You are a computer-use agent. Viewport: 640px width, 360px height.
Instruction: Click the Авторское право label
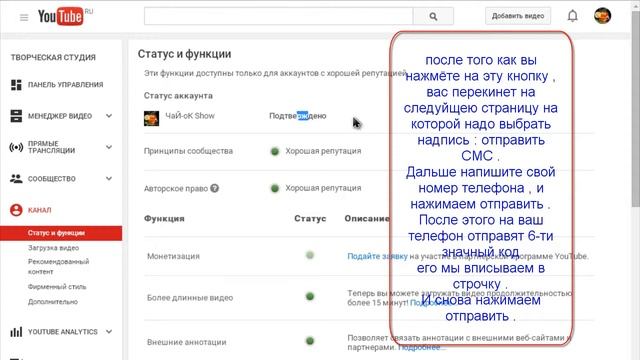(x=176, y=189)
